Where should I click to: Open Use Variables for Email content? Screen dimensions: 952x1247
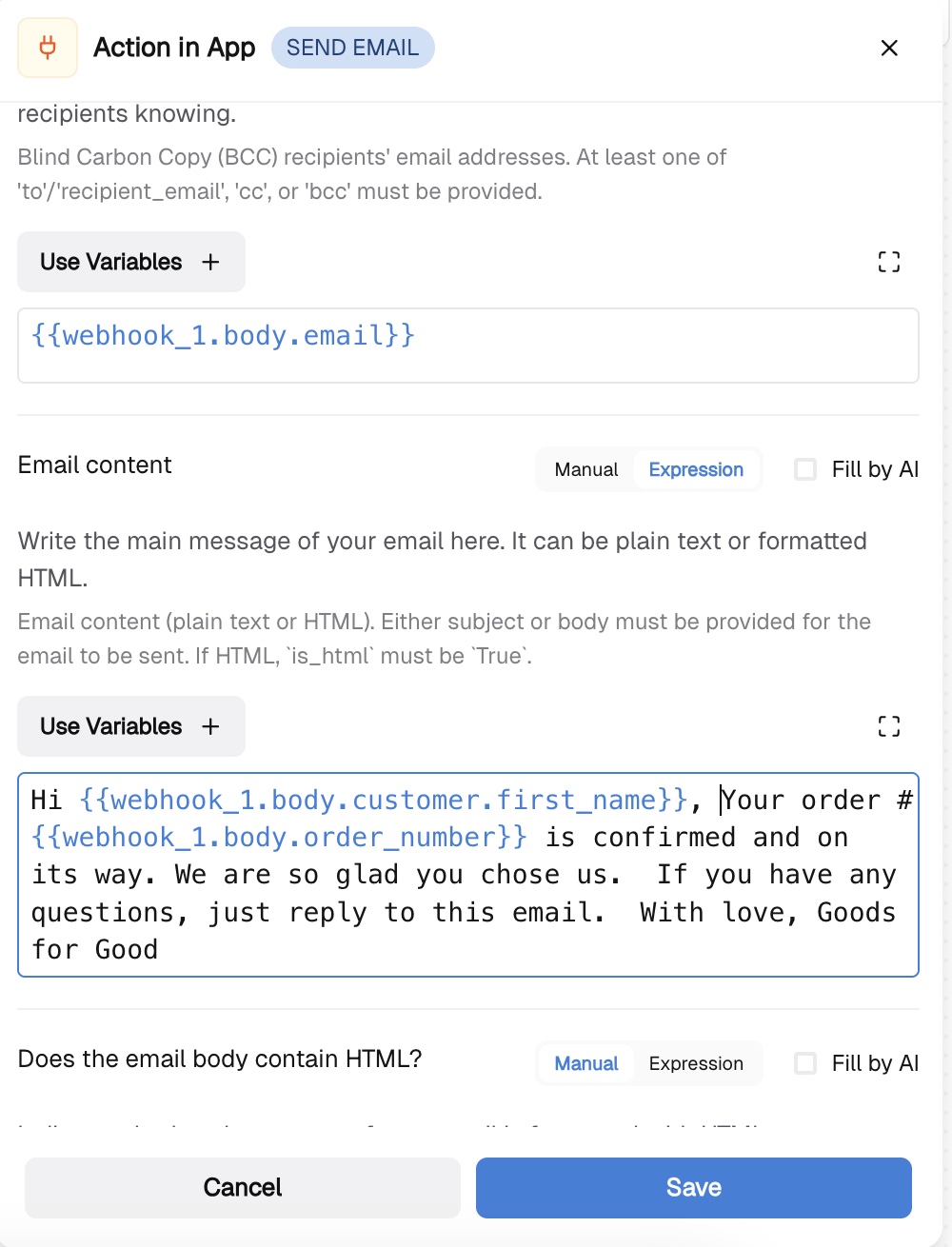click(x=131, y=726)
